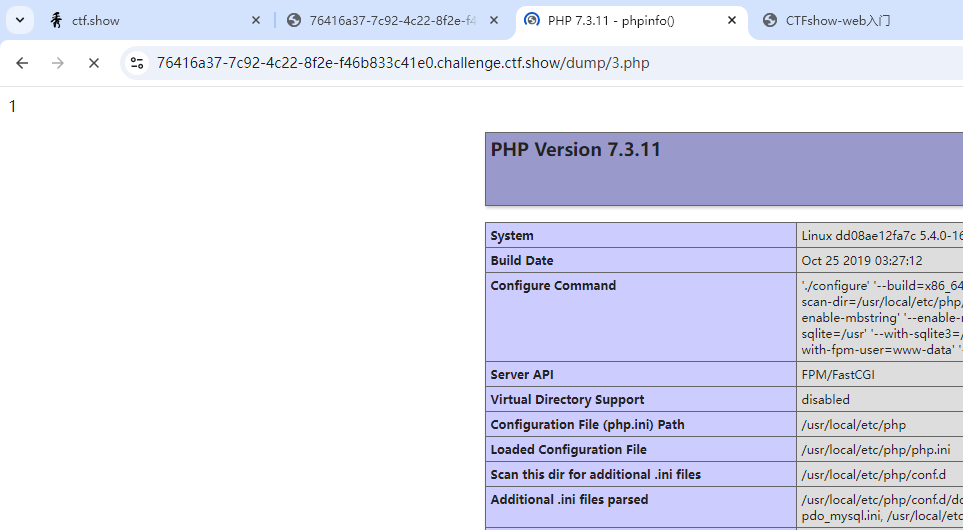
Task: Close the 76416a37 challenge tab
Action: tap(494, 20)
